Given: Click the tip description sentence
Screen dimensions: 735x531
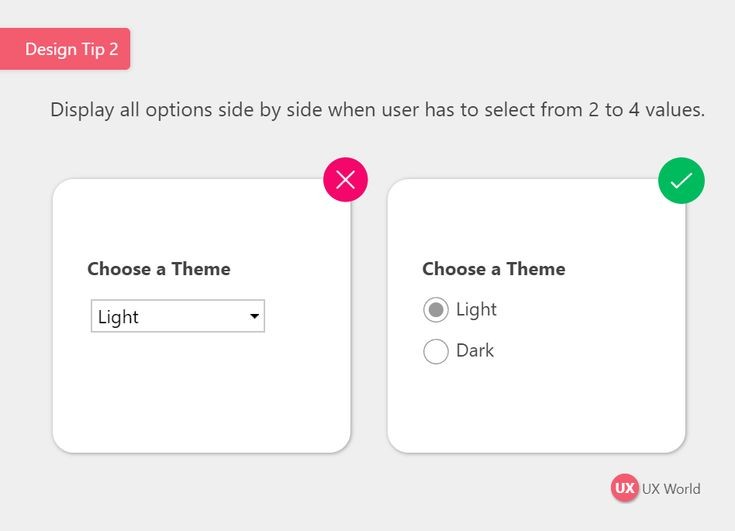Looking at the screenshot, I should click(x=377, y=110).
